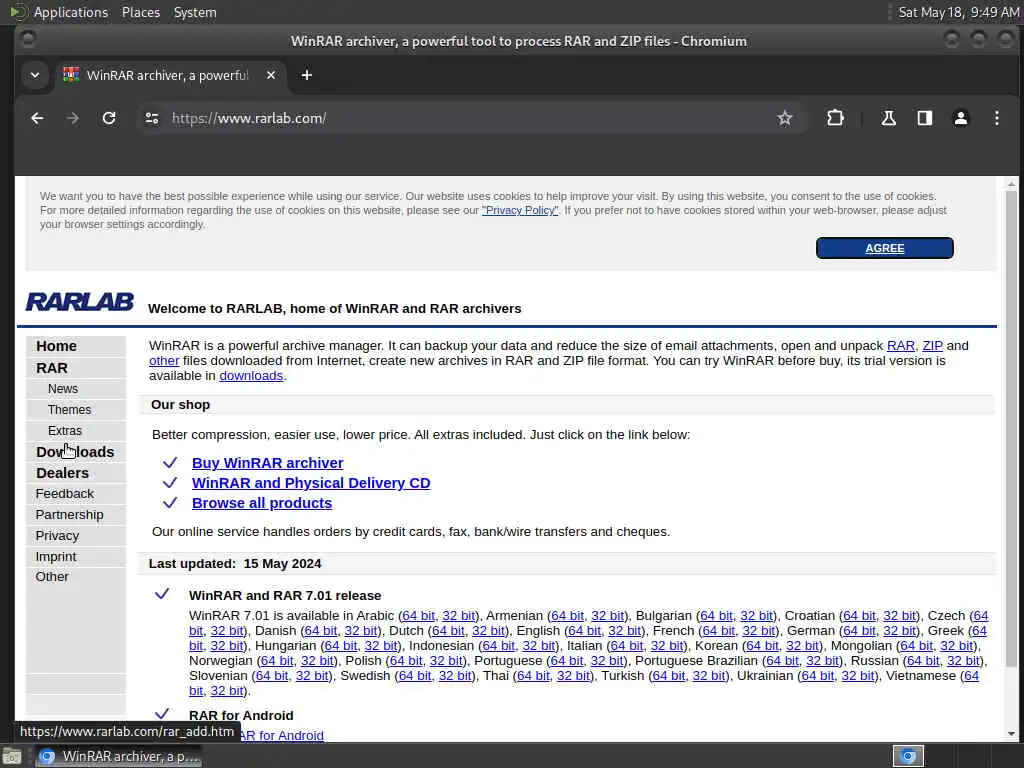The width and height of the screenshot is (1024, 768).
Task: Click the scrollbar up arrow
Action: pos(1011,185)
